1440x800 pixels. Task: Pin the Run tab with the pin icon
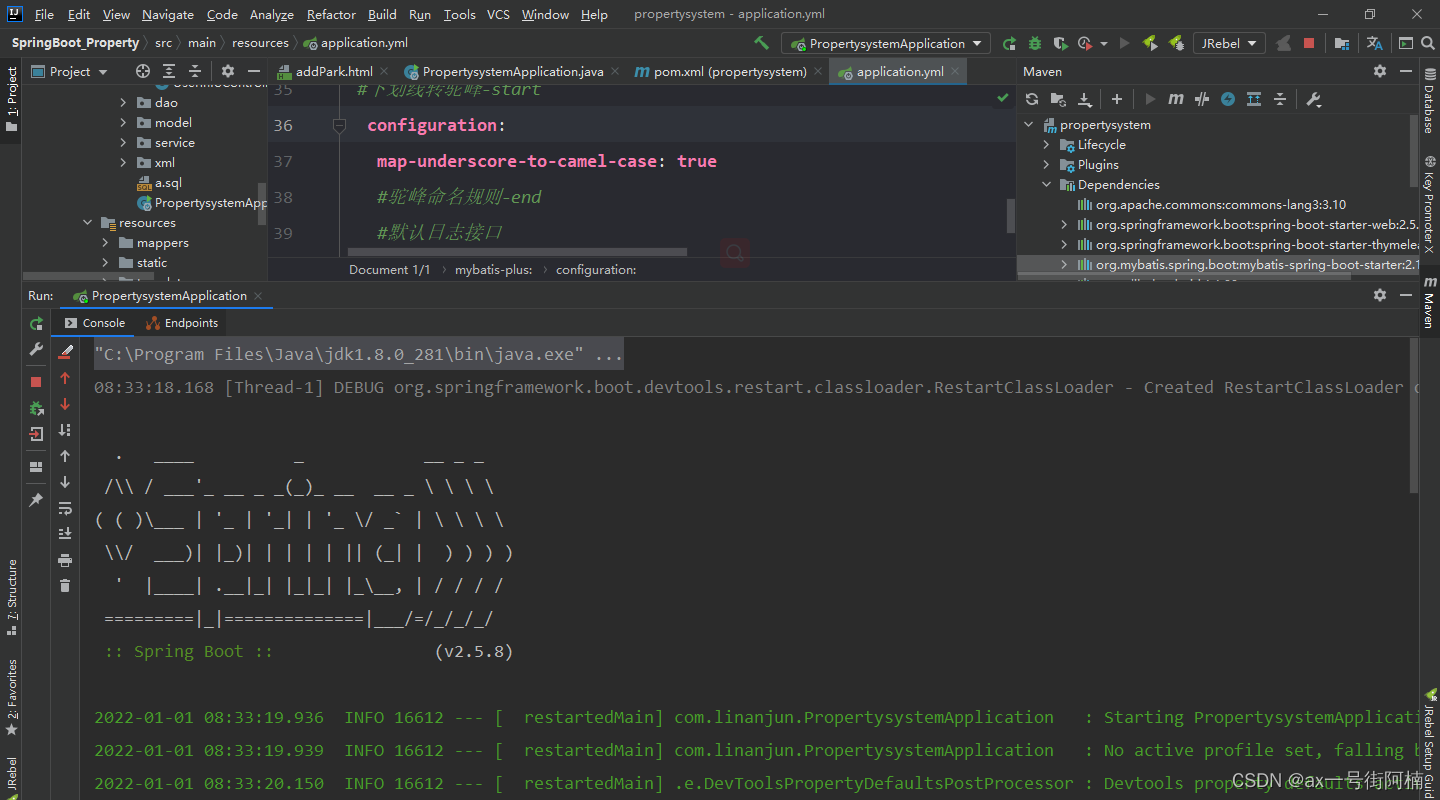coord(36,499)
